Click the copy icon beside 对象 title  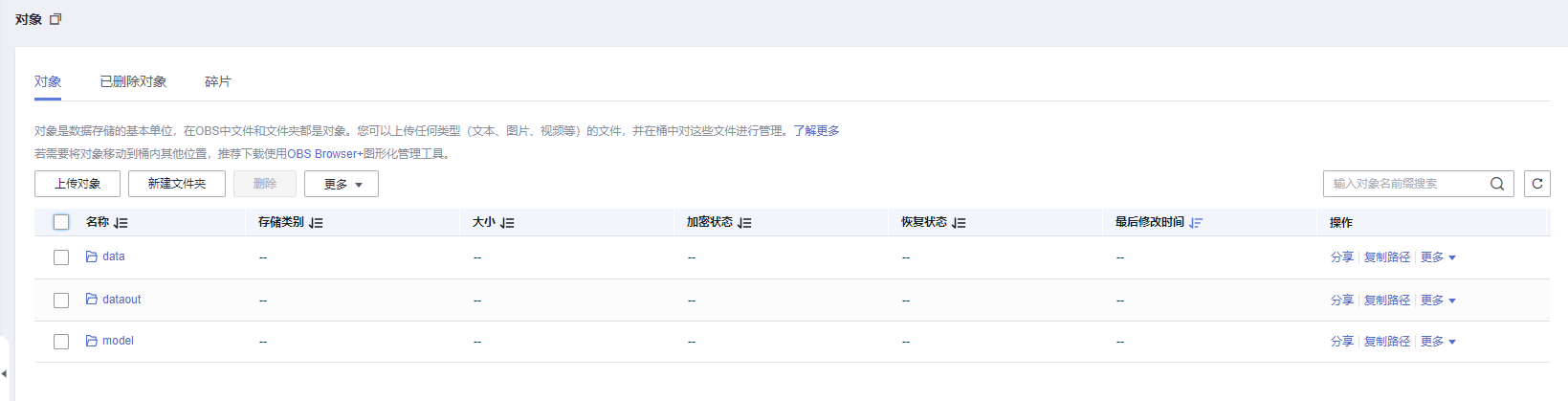pyautogui.click(x=55, y=19)
